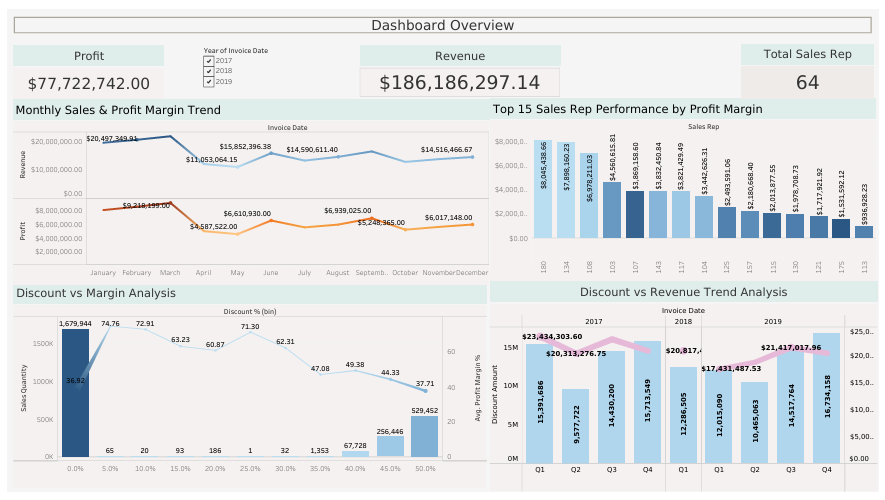Click the January label on month axis
The width and height of the screenshot is (885, 500).
pyautogui.click(x=103, y=273)
